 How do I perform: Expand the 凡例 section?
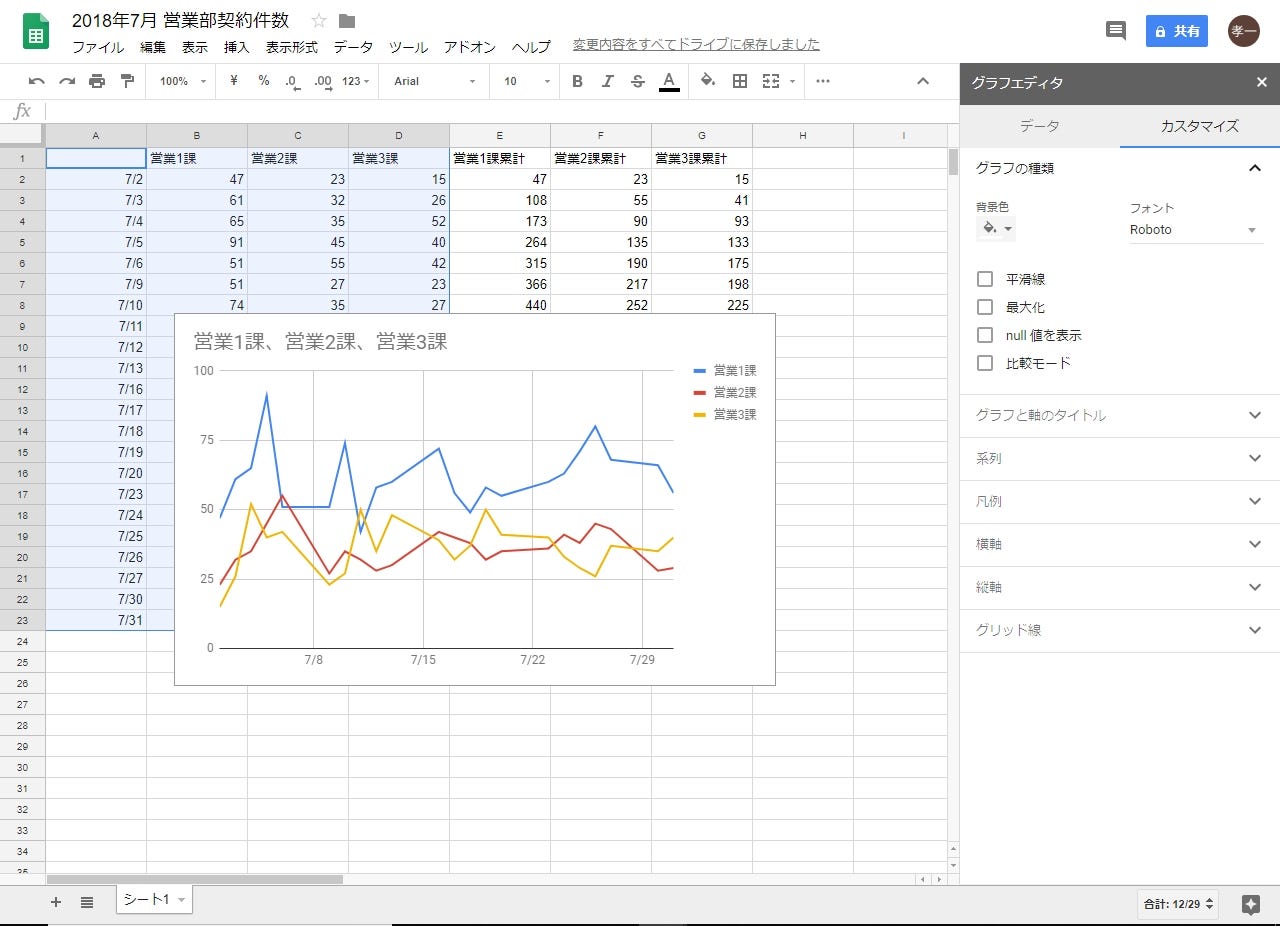click(x=1119, y=501)
